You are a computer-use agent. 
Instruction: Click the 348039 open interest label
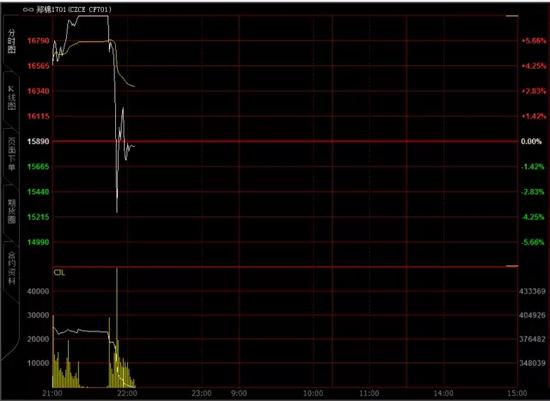point(532,363)
